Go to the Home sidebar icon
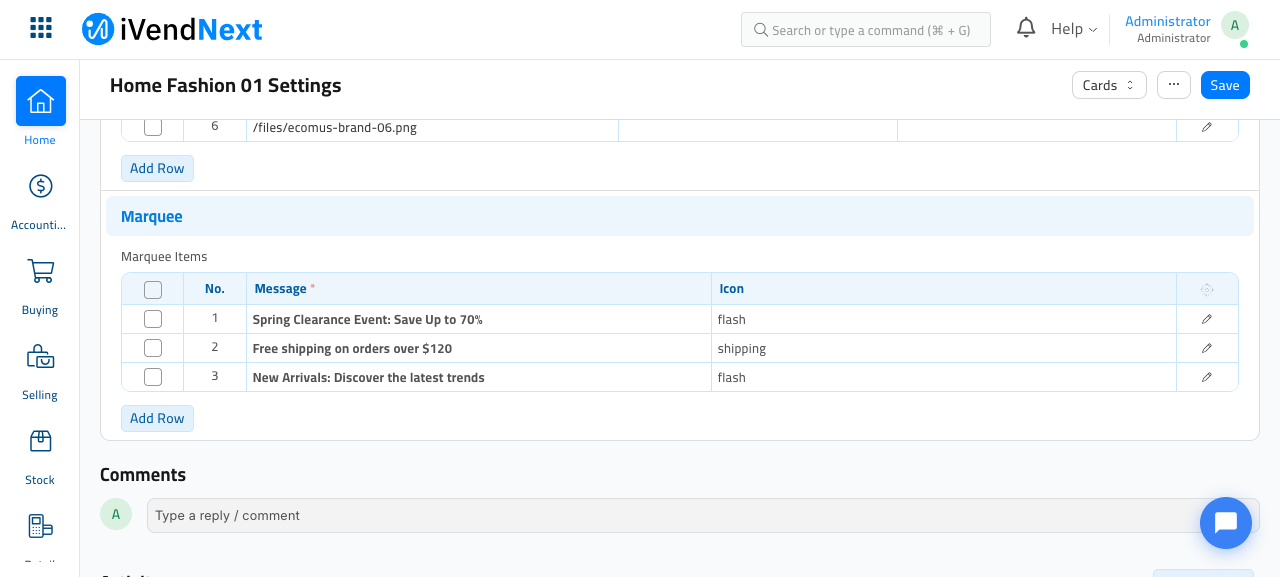 coord(41,101)
